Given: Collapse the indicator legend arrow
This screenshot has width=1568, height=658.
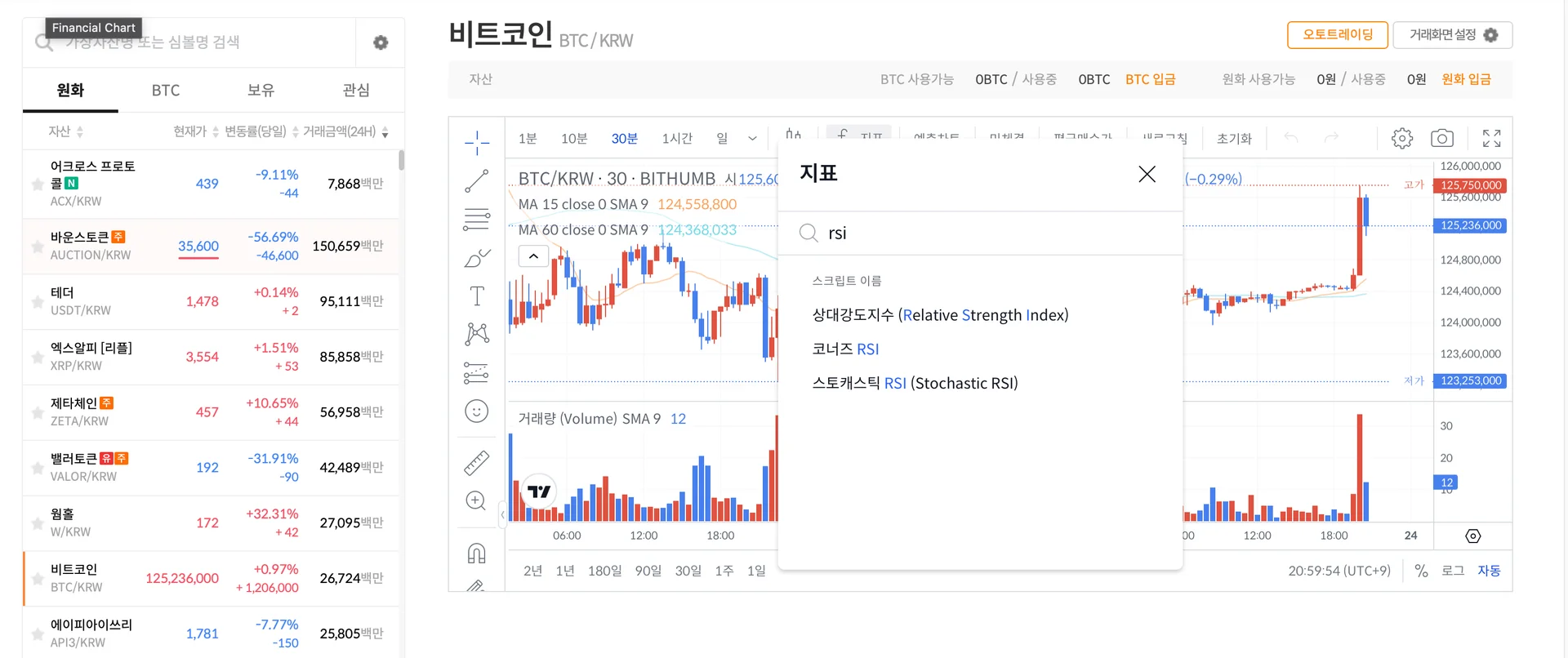Looking at the screenshot, I should (x=533, y=256).
